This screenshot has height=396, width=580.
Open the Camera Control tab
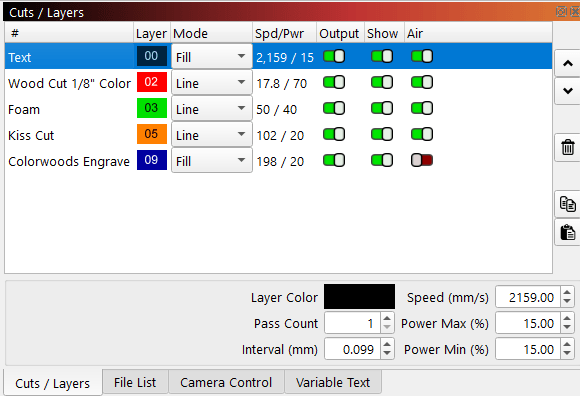pyautogui.click(x=226, y=382)
